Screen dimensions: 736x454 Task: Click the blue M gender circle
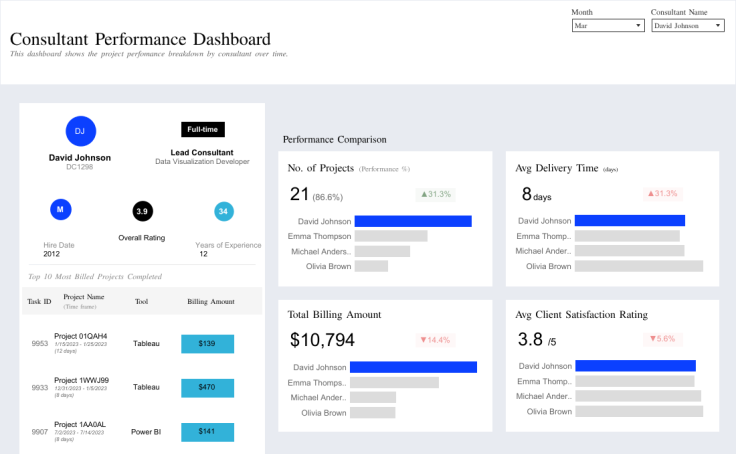click(x=61, y=210)
